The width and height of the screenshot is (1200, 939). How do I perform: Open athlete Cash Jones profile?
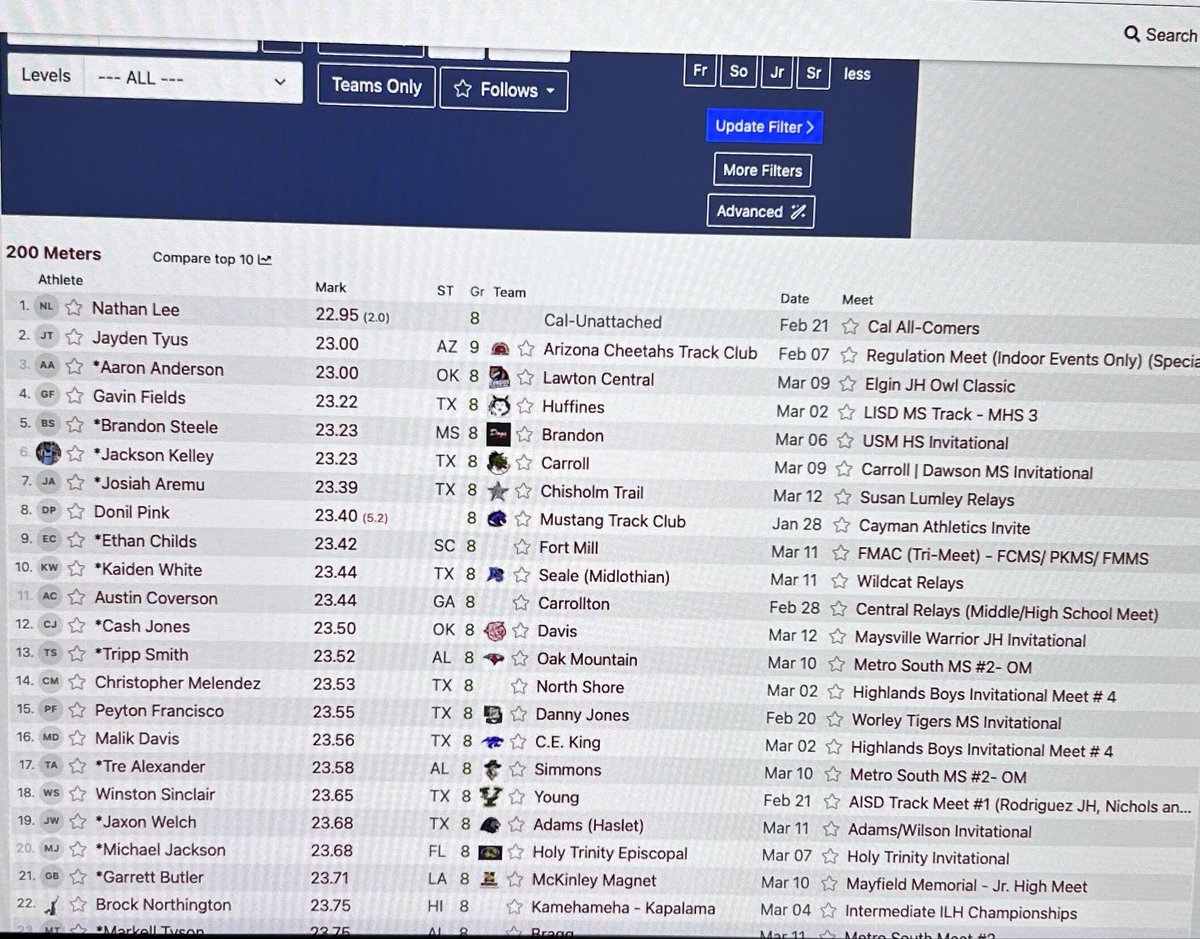142,626
